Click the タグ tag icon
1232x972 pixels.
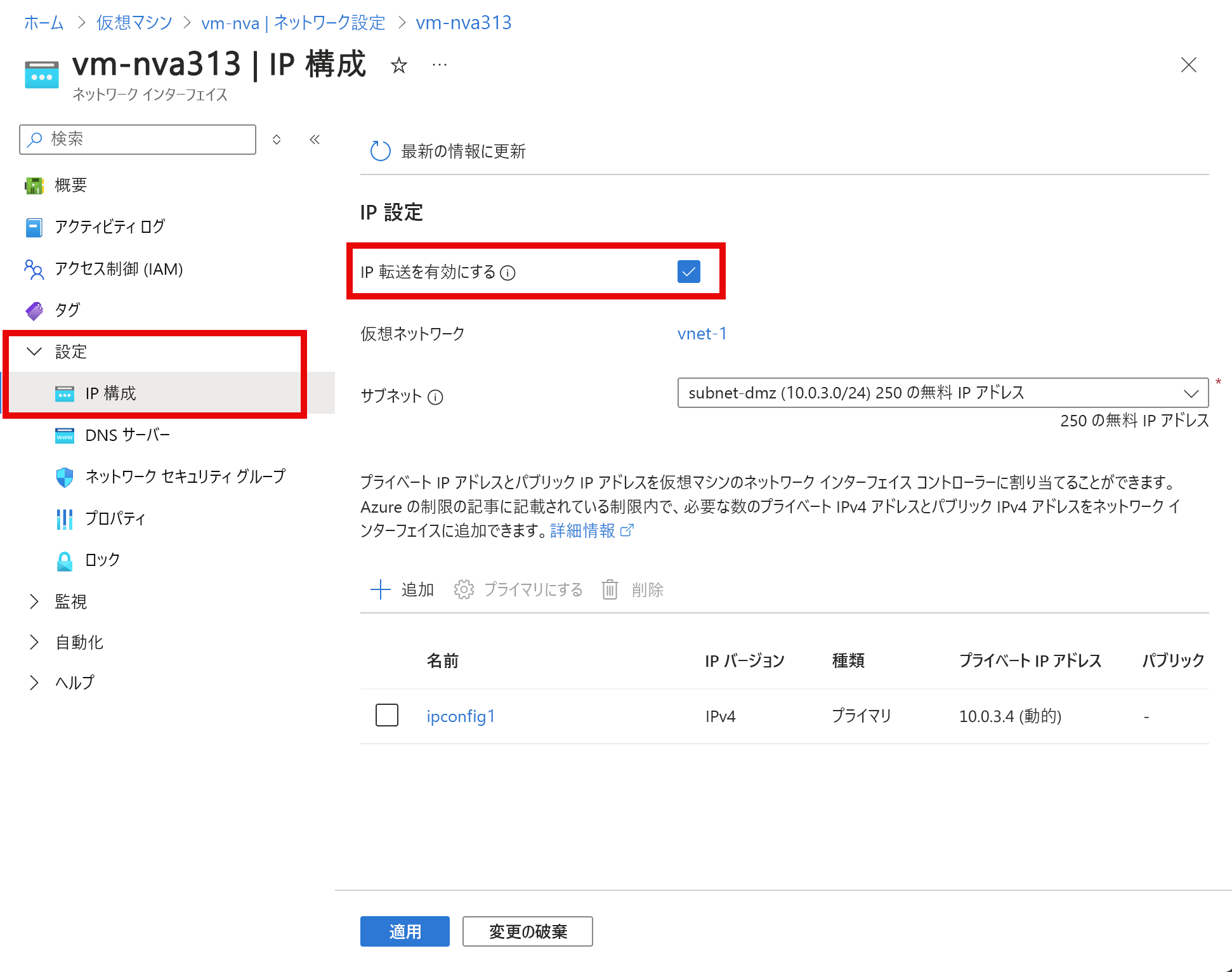[x=34, y=310]
